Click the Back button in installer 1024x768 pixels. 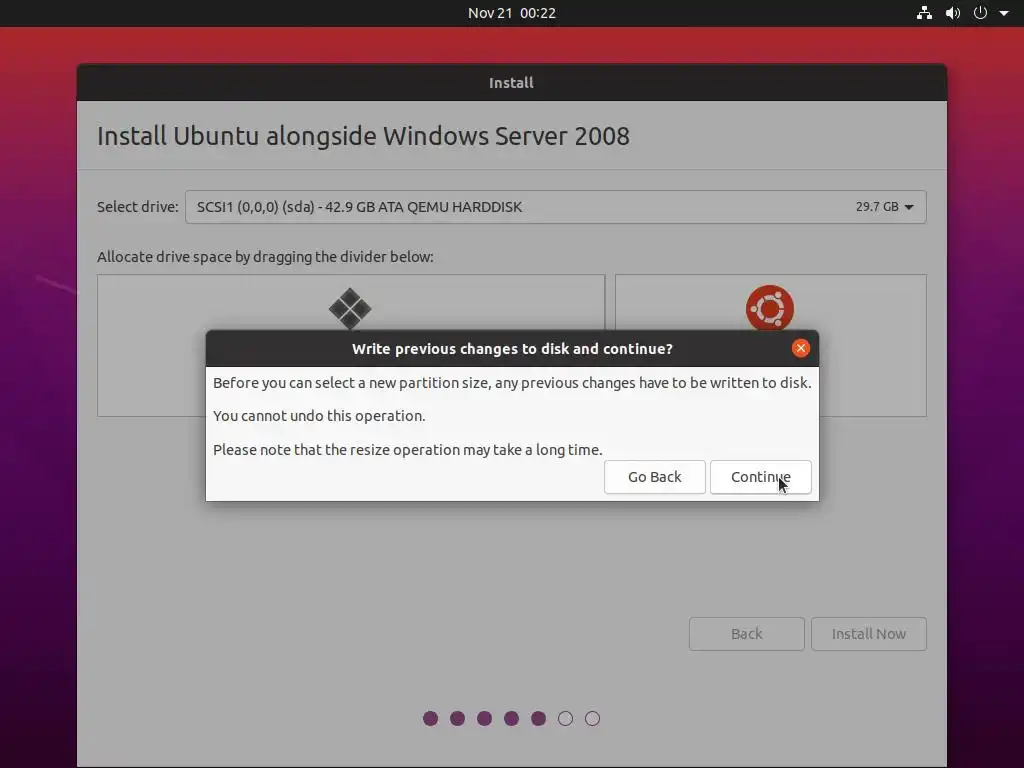(x=746, y=634)
